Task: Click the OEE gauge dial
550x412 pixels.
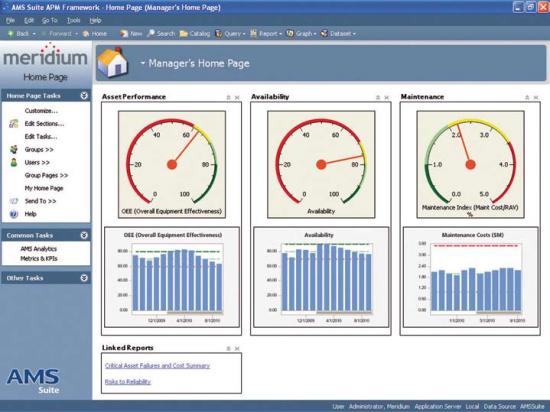Action: coord(172,164)
